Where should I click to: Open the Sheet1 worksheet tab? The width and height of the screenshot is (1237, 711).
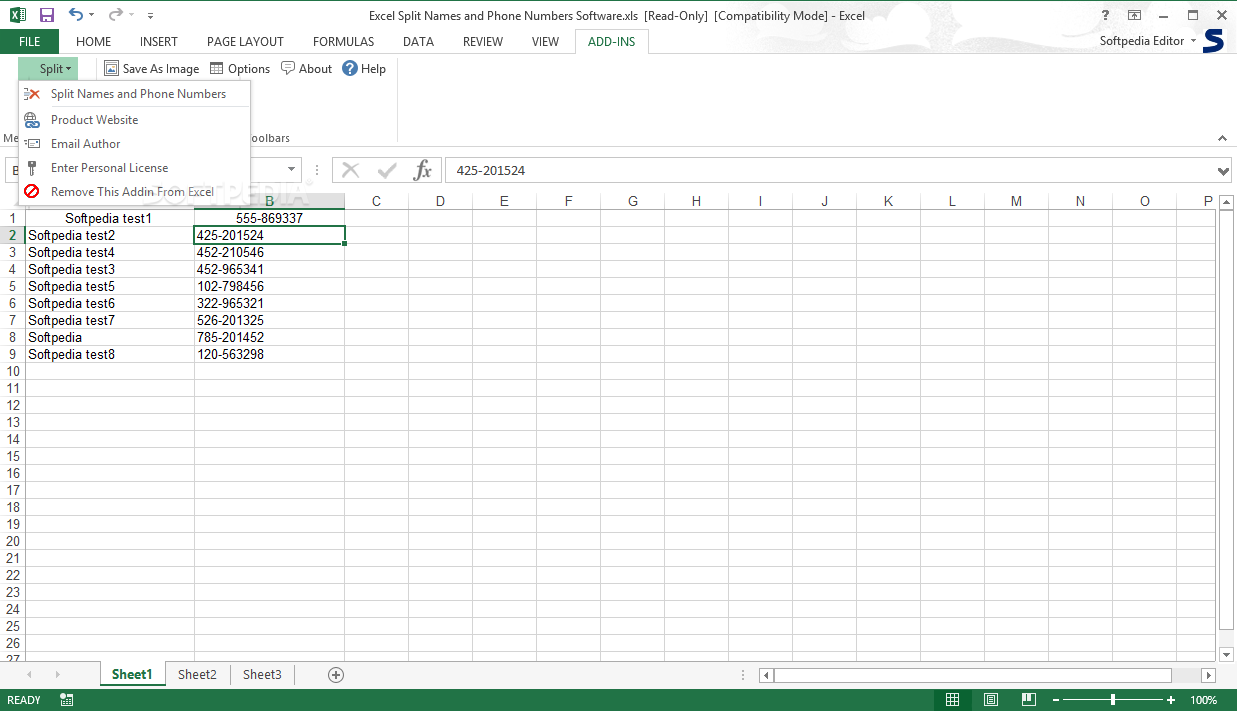pyautogui.click(x=132, y=675)
